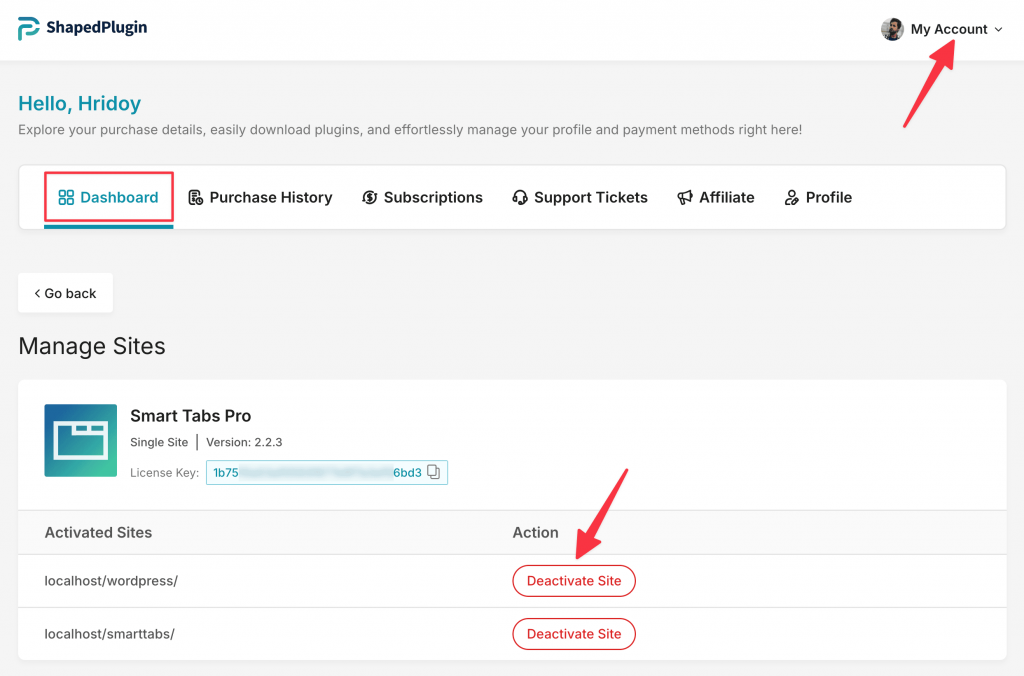The height and width of the screenshot is (676, 1024).
Task: Click the Smart Tabs Pro title
Action: (x=191, y=416)
